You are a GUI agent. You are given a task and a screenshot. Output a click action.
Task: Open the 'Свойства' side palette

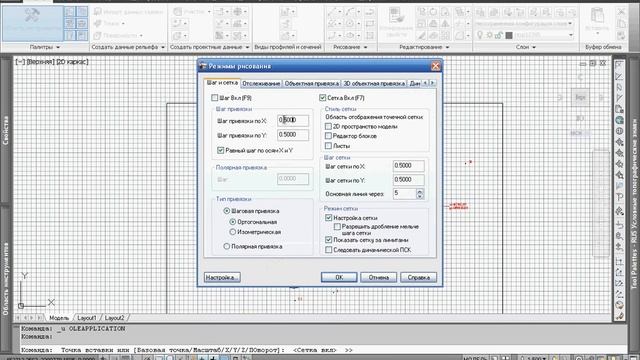(x=6, y=130)
